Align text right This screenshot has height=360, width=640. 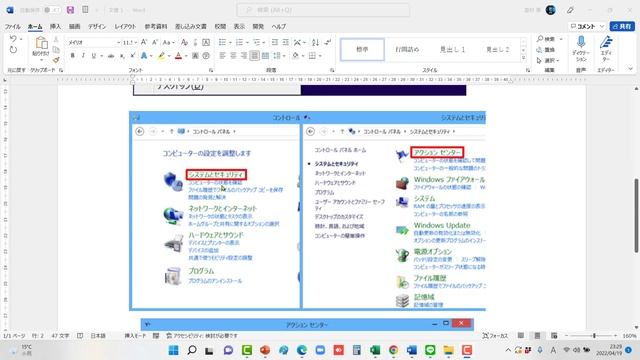pos(244,56)
